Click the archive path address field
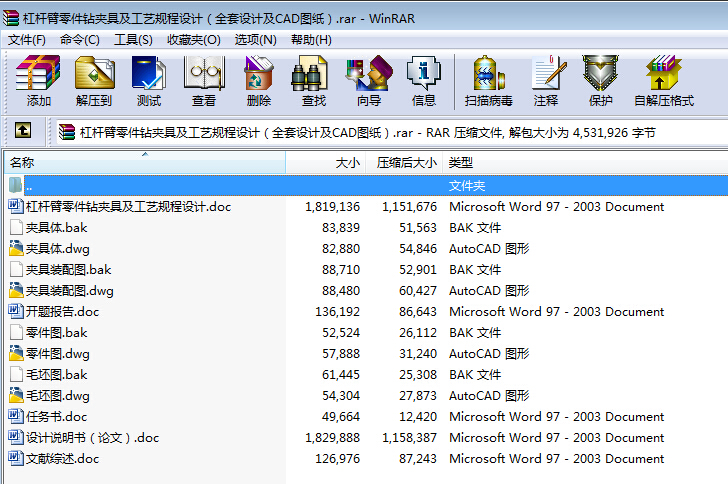728x484 pixels. point(392,133)
